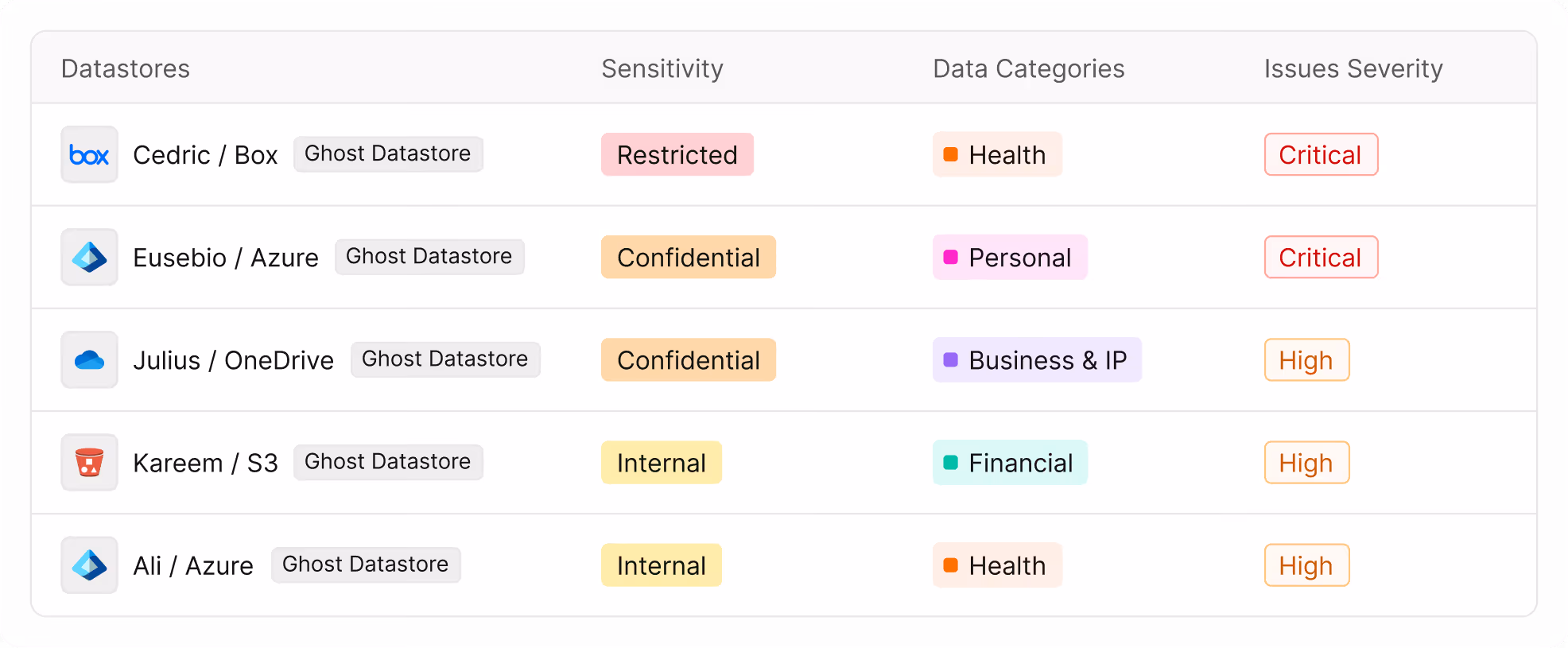
Task: Click the S3 bucket icon for Kareem
Action: tap(89, 462)
